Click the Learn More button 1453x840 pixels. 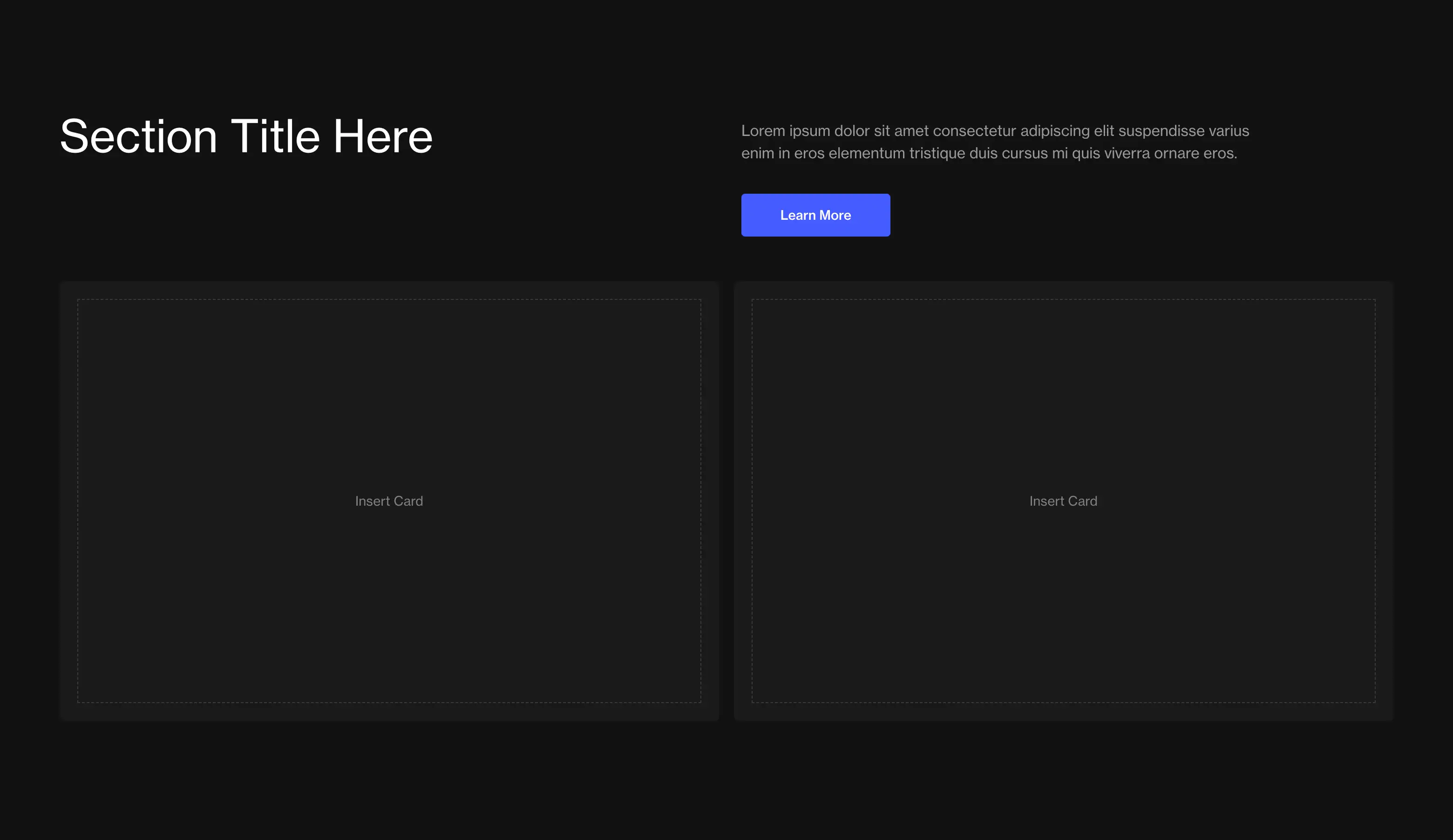(x=815, y=215)
